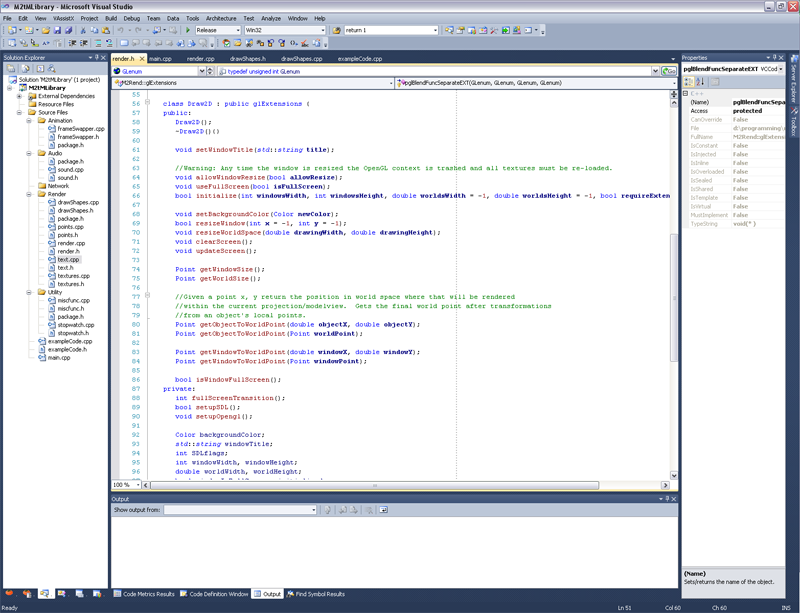Viewport: 800px width, 613px height.
Task: Open the Find Symbol Results tab
Action: tap(315, 594)
